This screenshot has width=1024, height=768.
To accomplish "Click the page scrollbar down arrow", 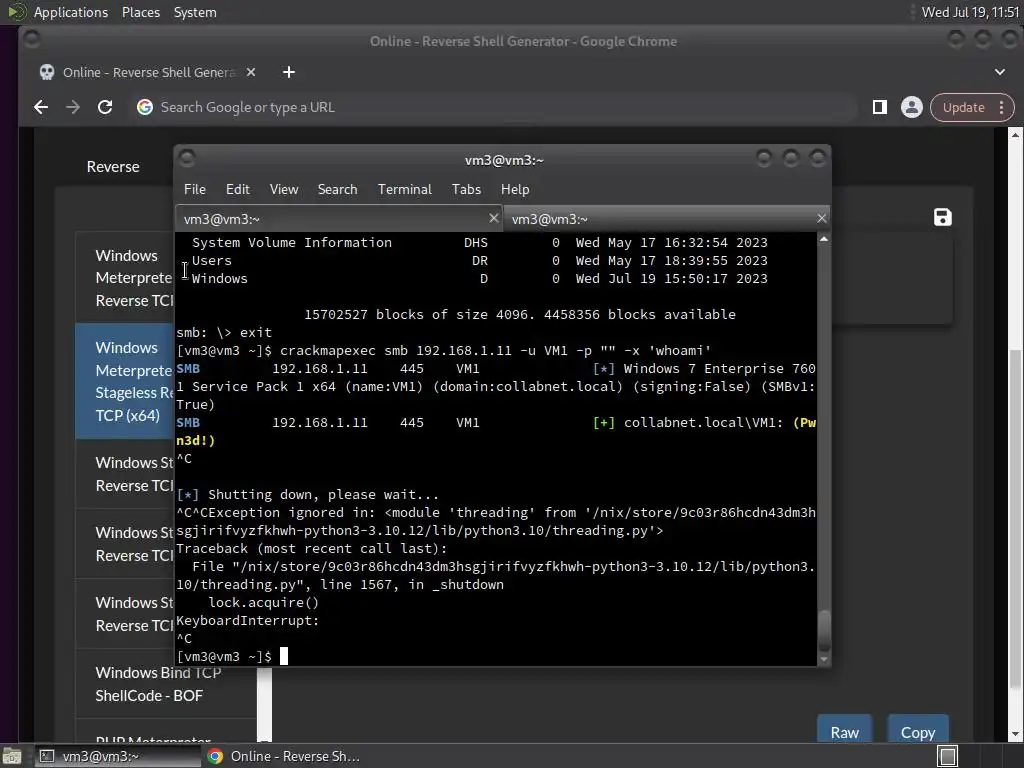I will tap(1015, 734).
